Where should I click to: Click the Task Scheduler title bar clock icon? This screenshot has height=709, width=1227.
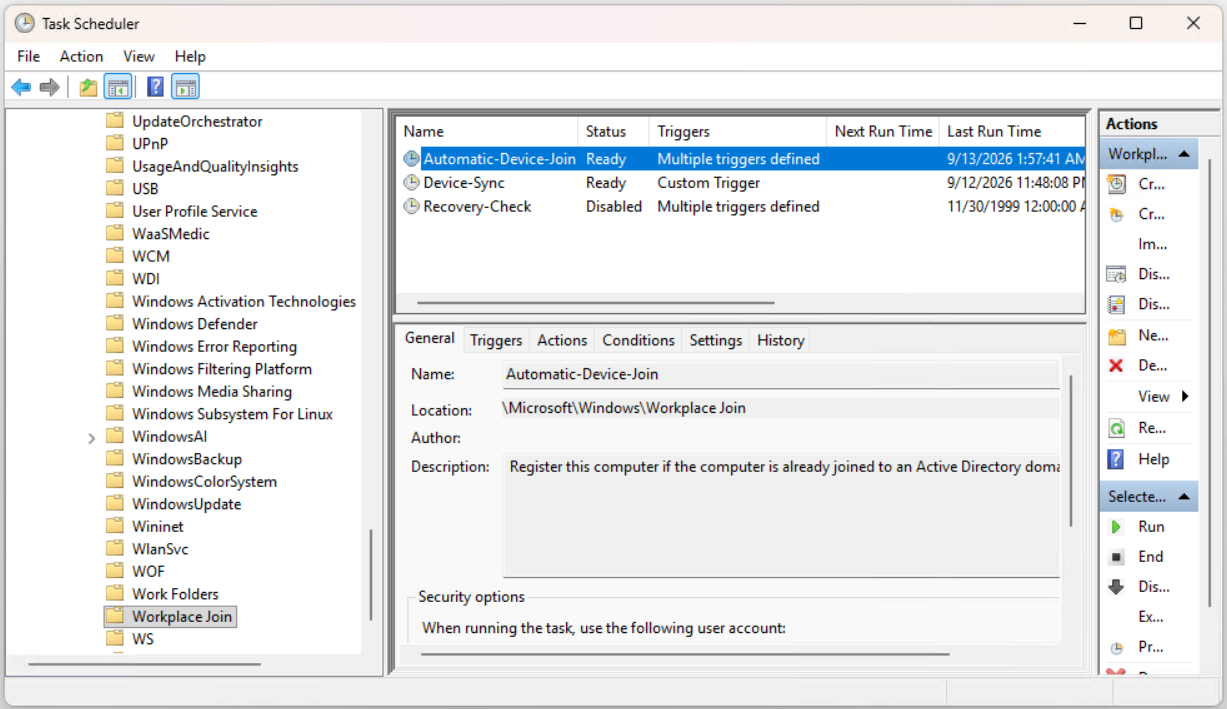24,23
